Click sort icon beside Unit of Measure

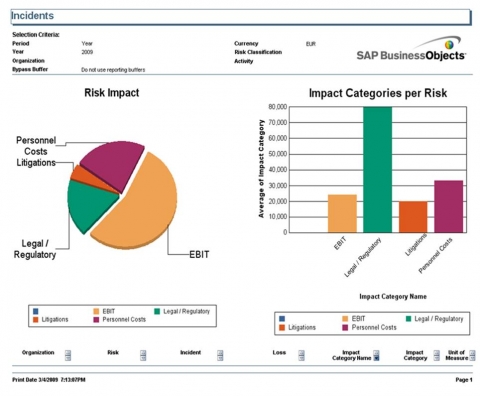coord(472,355)
